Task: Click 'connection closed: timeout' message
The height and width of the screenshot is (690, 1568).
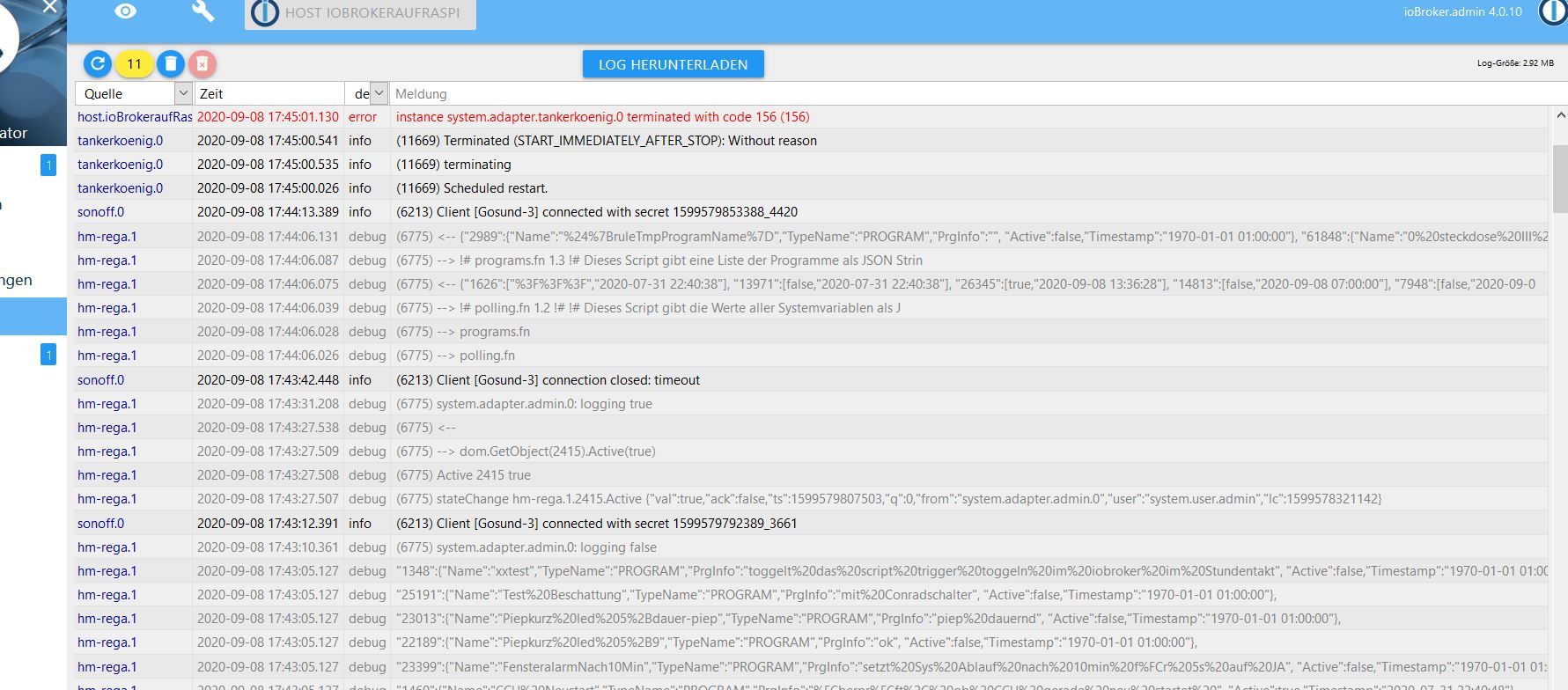Action: coord(548,379)
